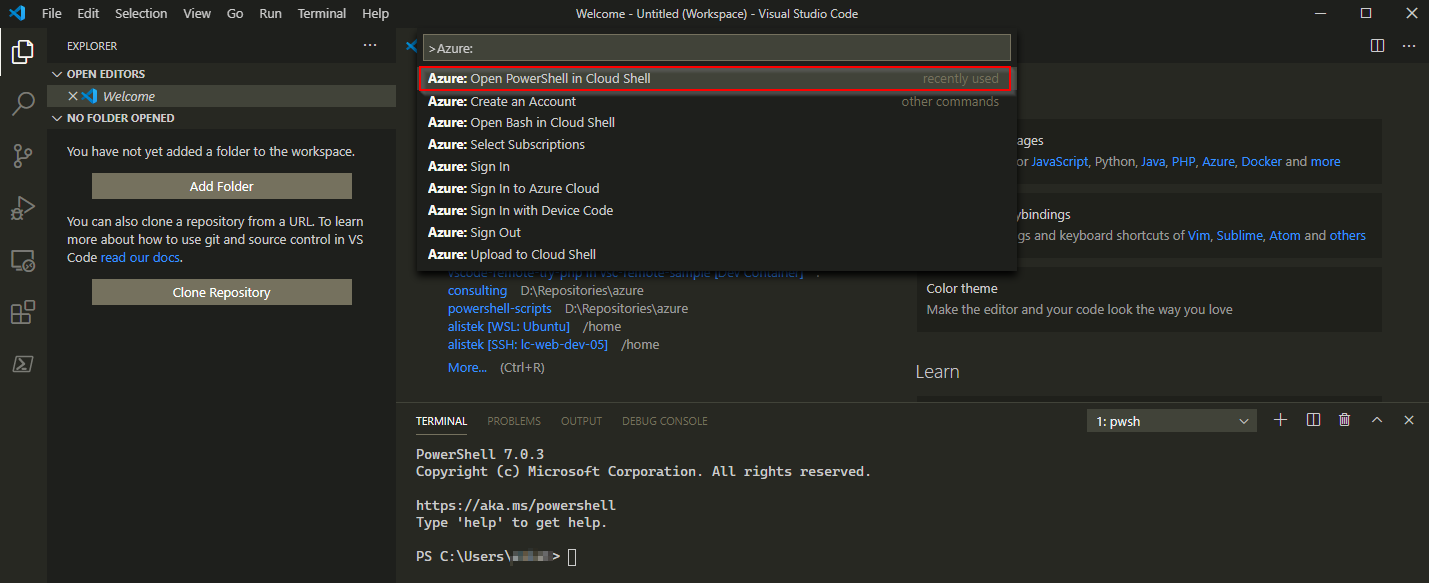1429x583 pixels.
Task: Click the VS Code logo in title bar
Action: coord(17,13)
